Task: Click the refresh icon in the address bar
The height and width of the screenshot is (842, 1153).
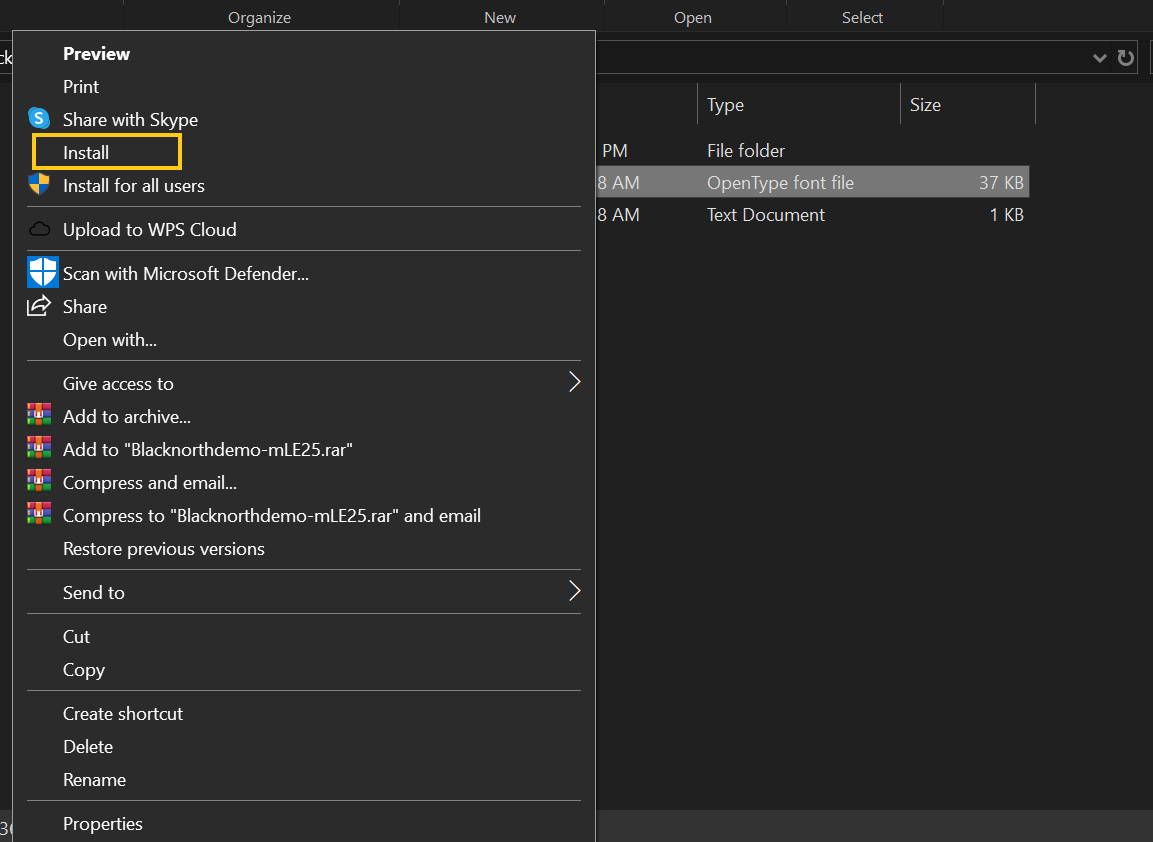Action: (x=1126, y=57)
